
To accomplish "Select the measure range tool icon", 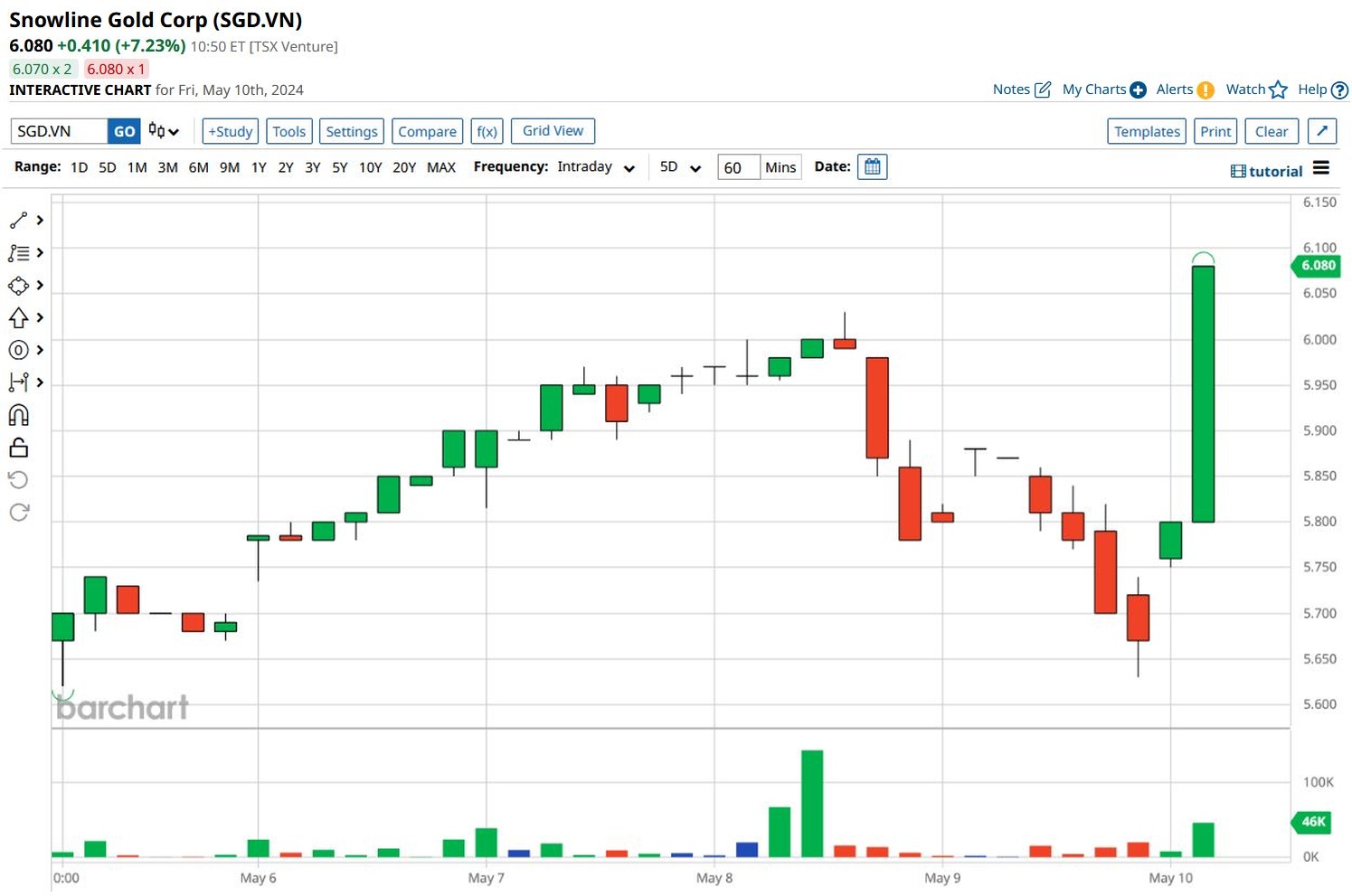I will coord(18,383).
